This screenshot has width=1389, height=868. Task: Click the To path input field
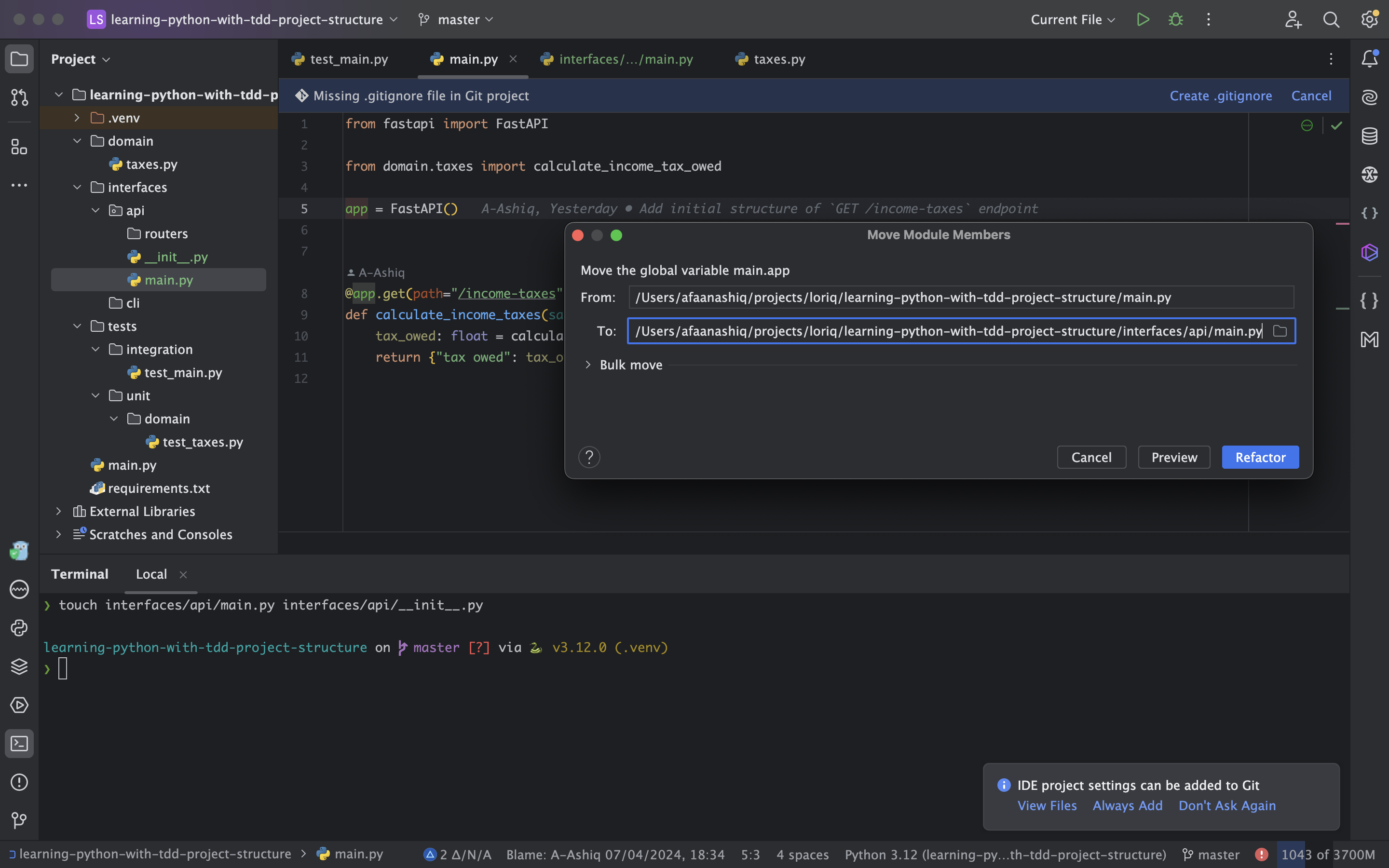click(947, 331)
